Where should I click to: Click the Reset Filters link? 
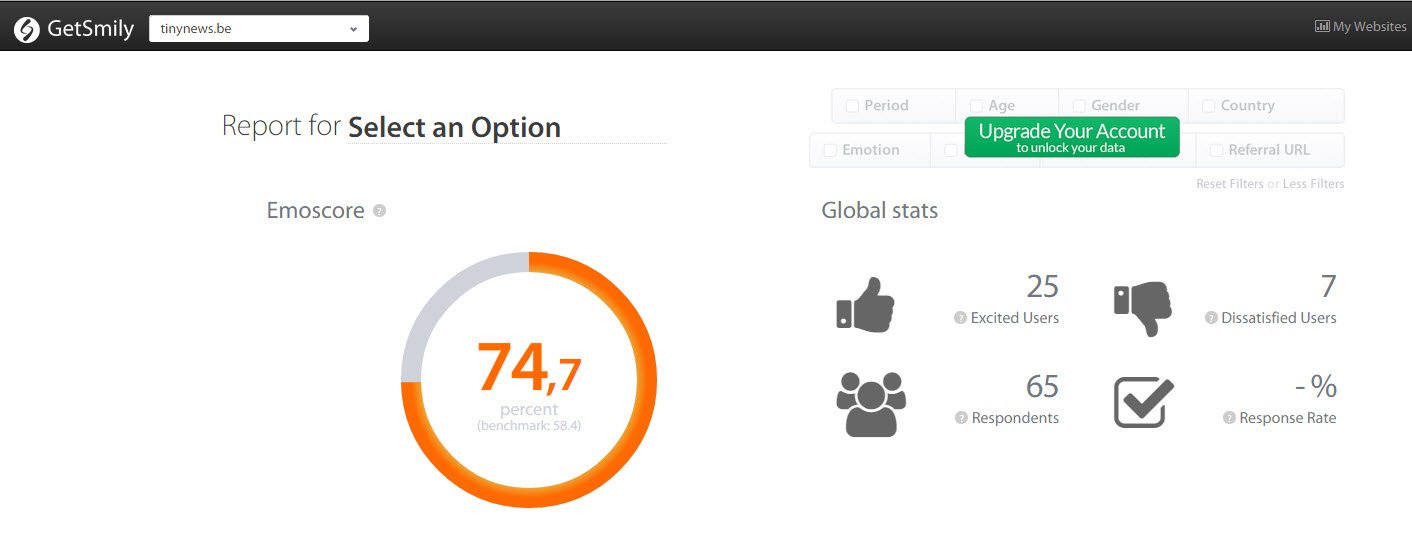[x=1229, y=184]
